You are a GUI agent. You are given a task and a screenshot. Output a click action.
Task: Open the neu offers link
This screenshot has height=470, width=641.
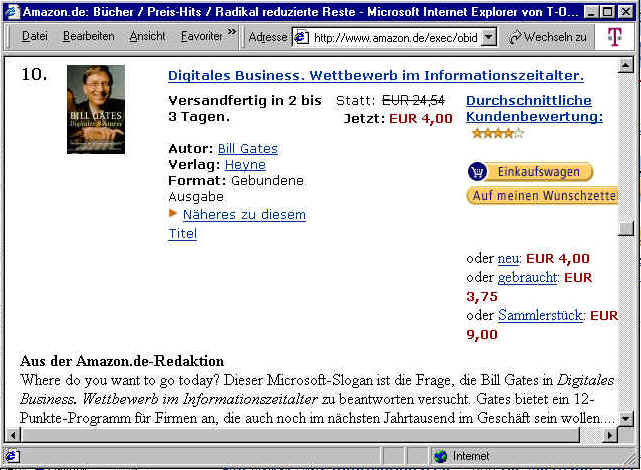(509, 259)
